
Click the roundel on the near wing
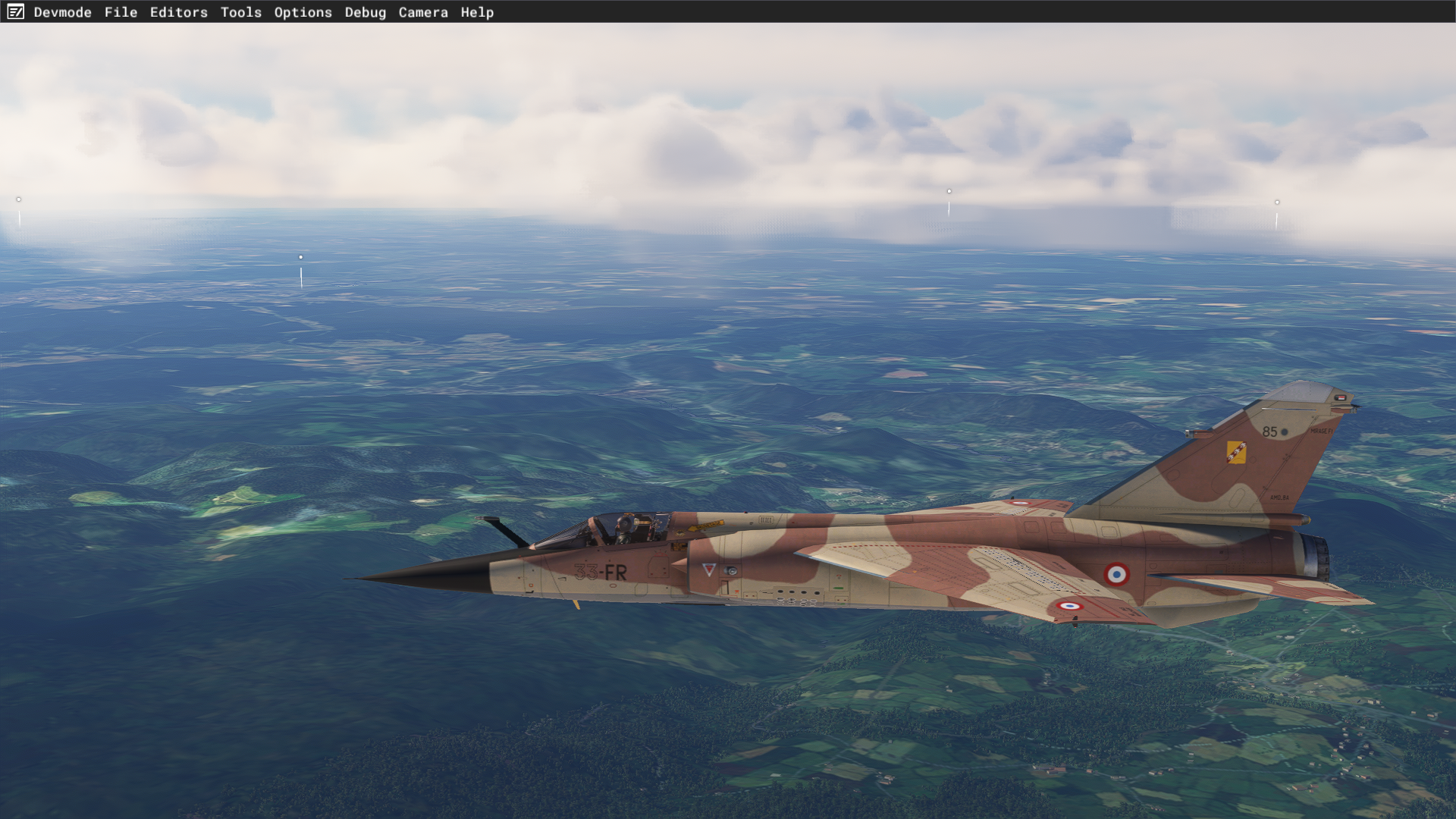(x=1068, y=605)
